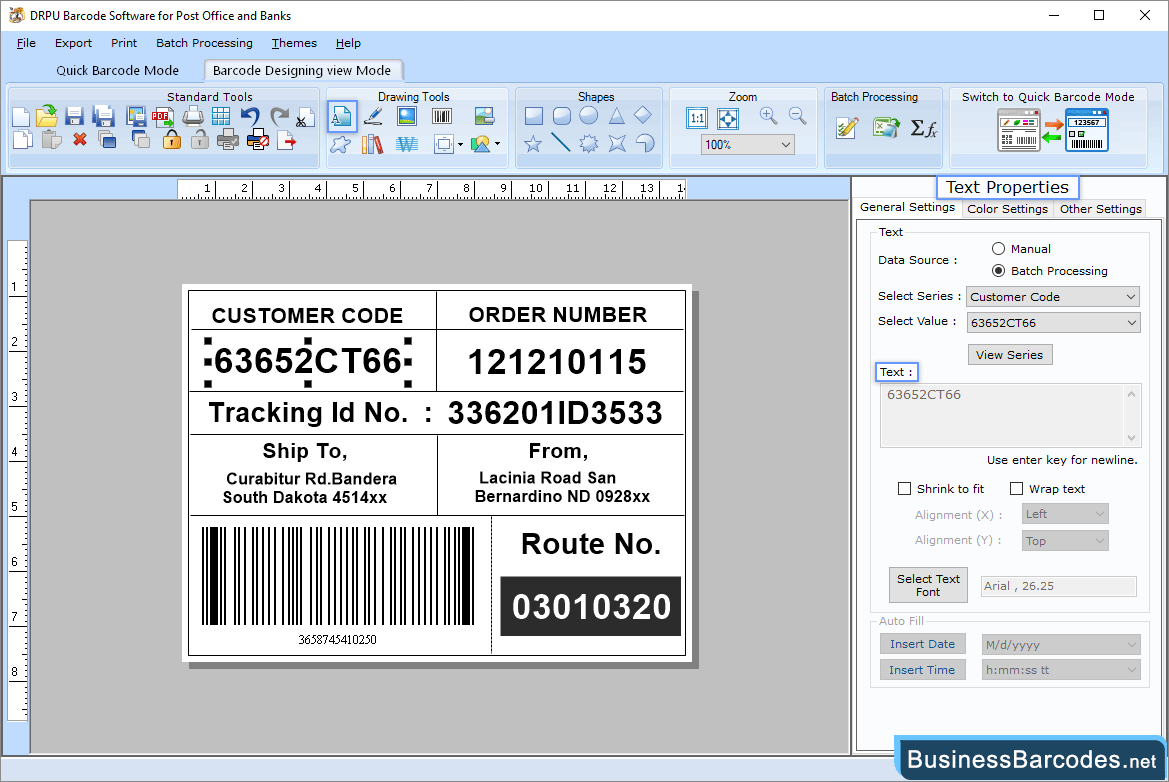Open the Image Library books icon

pos(372,143)
